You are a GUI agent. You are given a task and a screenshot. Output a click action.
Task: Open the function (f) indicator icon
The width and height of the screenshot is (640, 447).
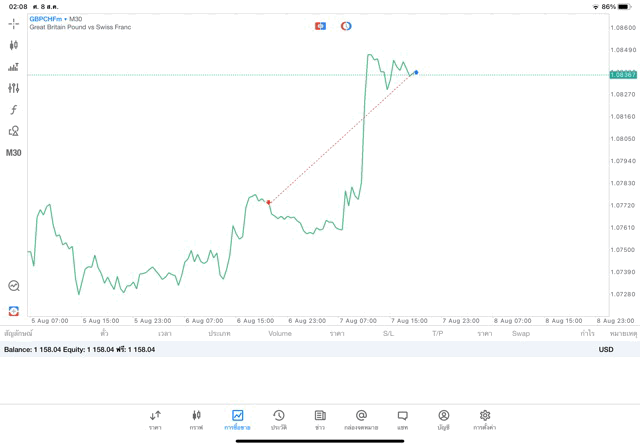13,110
